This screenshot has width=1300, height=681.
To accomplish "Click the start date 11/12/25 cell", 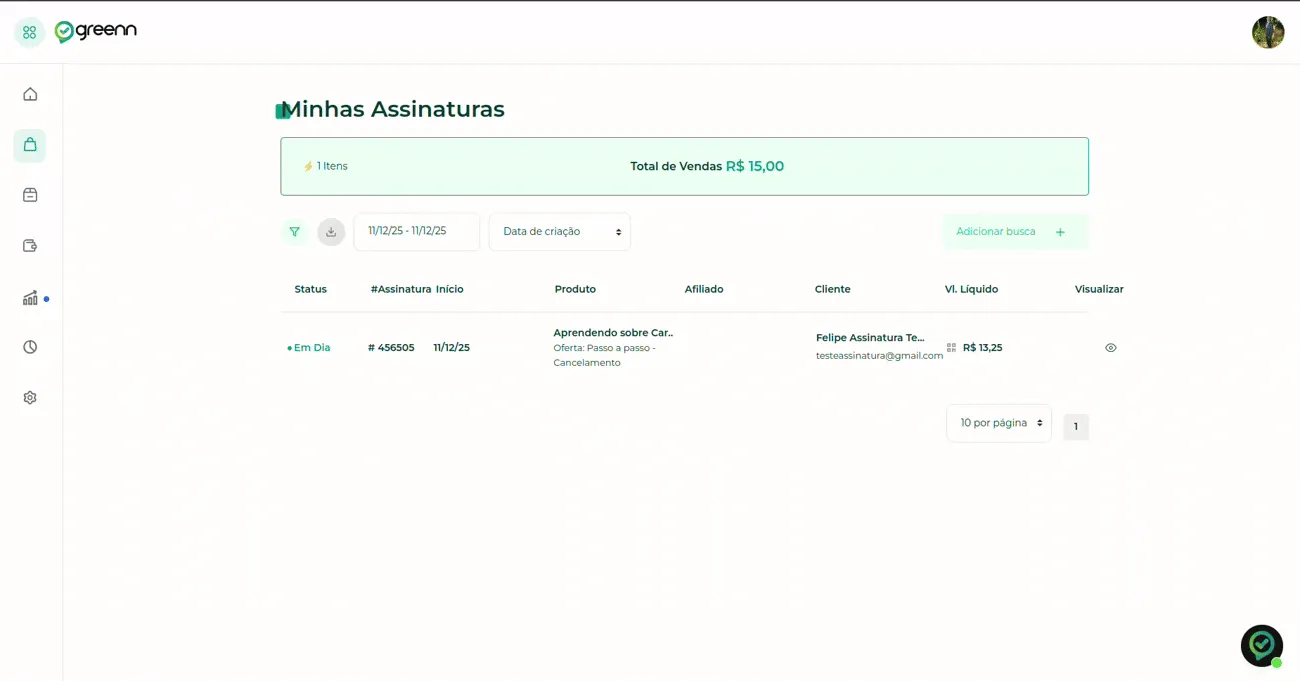I will [452, 348].
